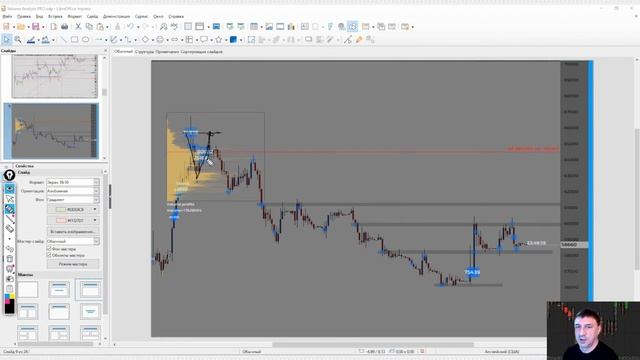The width and height of the screenshot is (640, 360).
Task: Select the blank slide layout thumbnail
Action: 28,289
